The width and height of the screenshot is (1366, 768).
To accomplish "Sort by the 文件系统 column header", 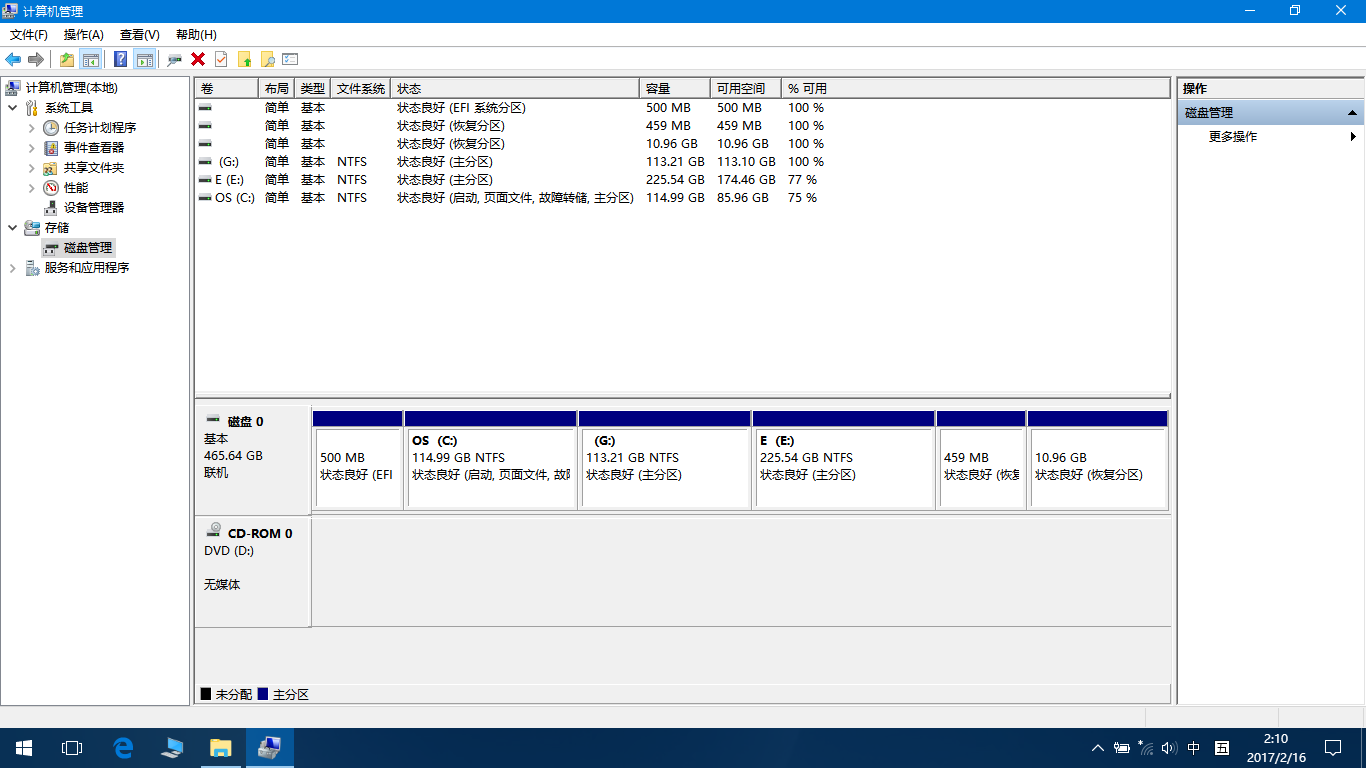I will tap(361, 89).
